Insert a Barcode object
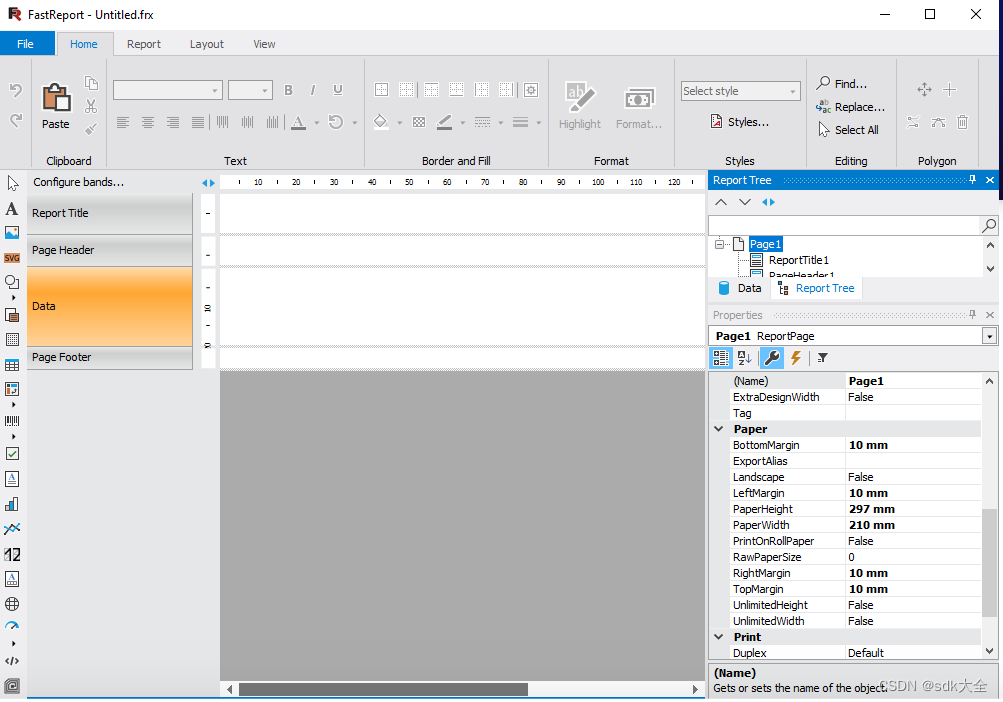This screenshot has height=702, width=1003. [x=12, y=420]
